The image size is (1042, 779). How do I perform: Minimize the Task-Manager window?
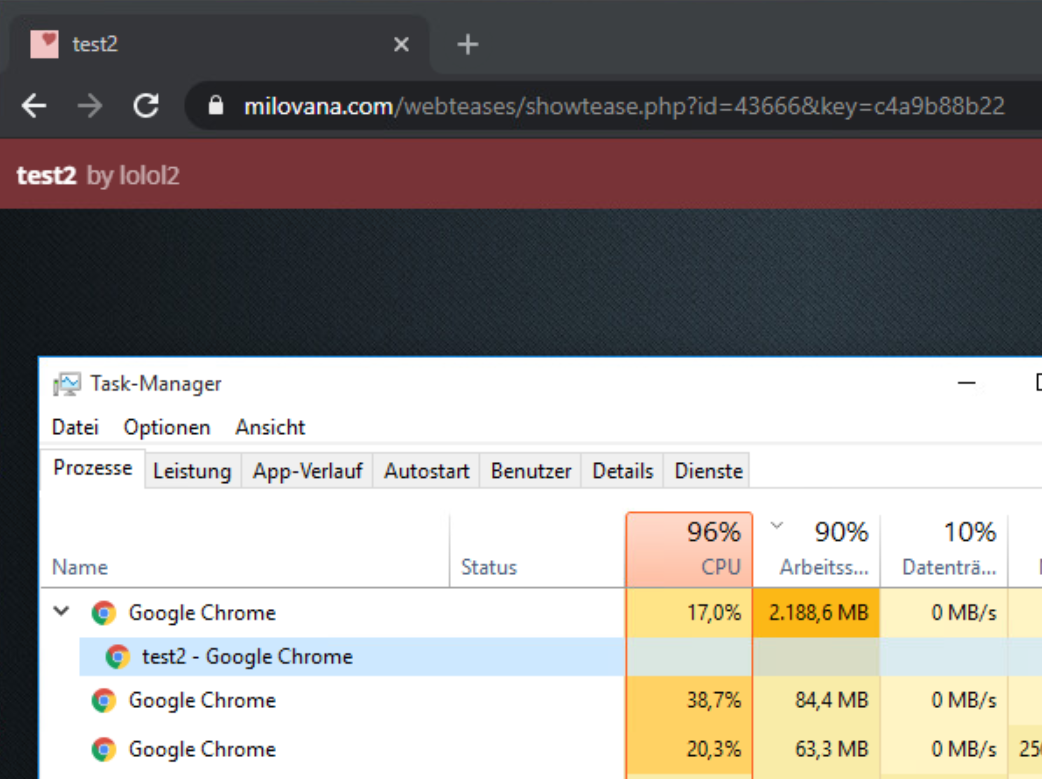pyautogui.click(x=966, y=384)
